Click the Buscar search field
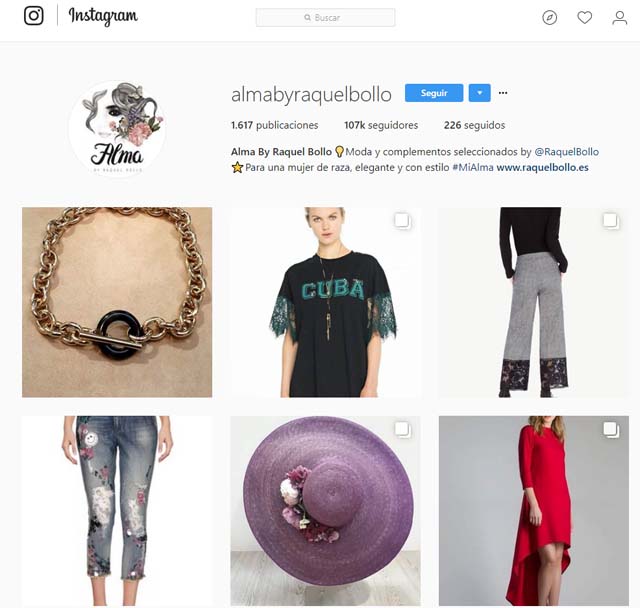Viewport: 640px width, 608px height. pos(325,18)
